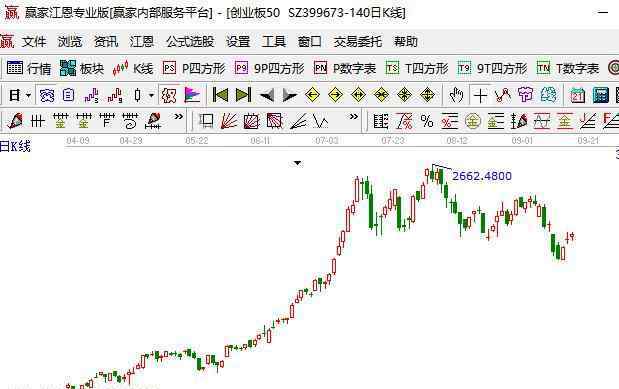This screenshot has height=389, width=619.
Task: Open the T四方形 tool
Action: (417, 68)
